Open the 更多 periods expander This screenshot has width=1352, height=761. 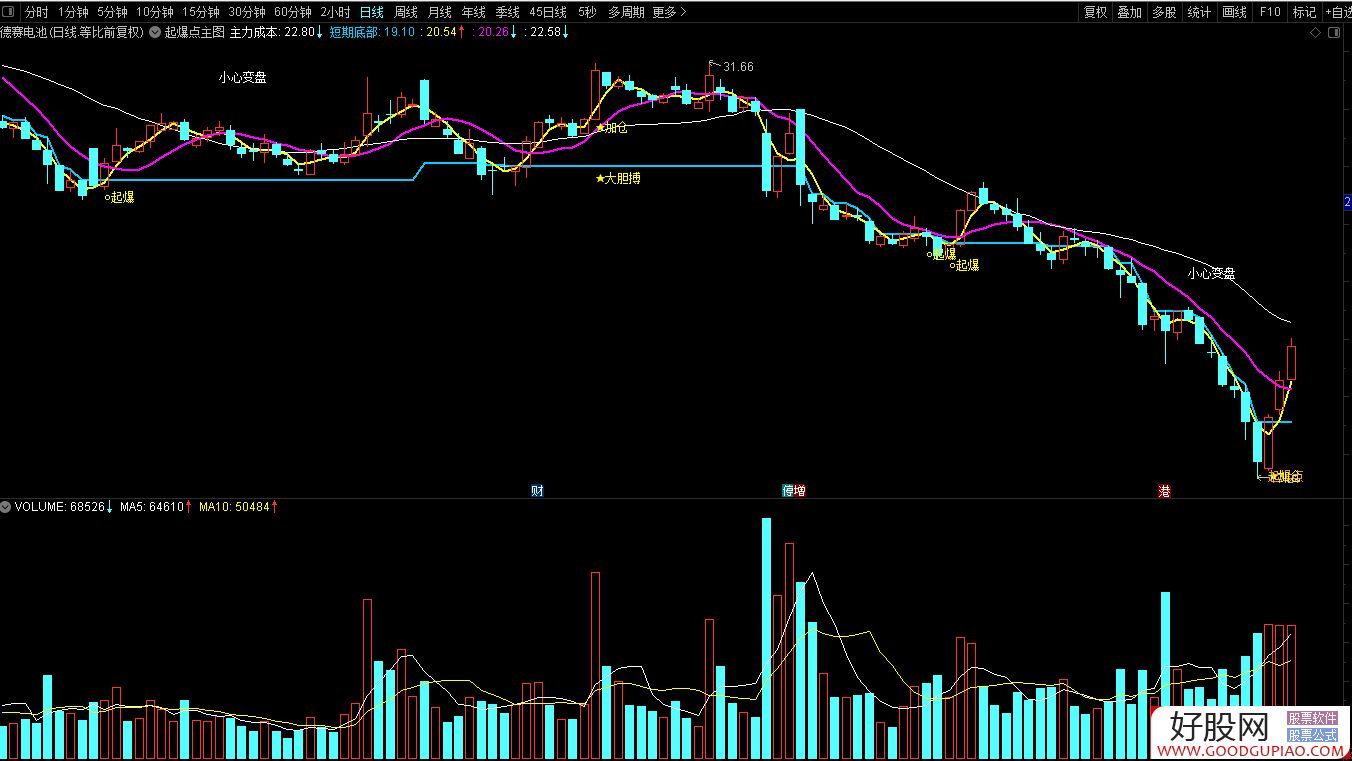[669, 12]
